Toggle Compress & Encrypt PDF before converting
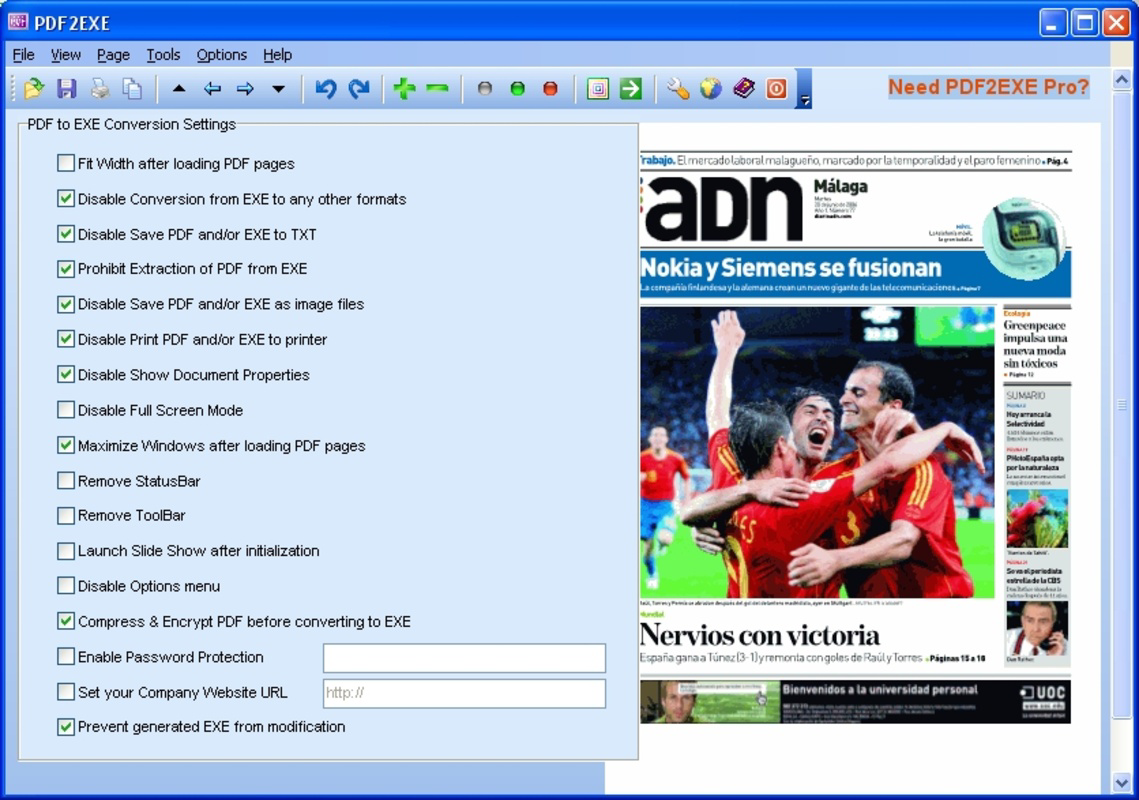Image resolution: width=1139 pixels, height=800 pixels. pos(65,621)
